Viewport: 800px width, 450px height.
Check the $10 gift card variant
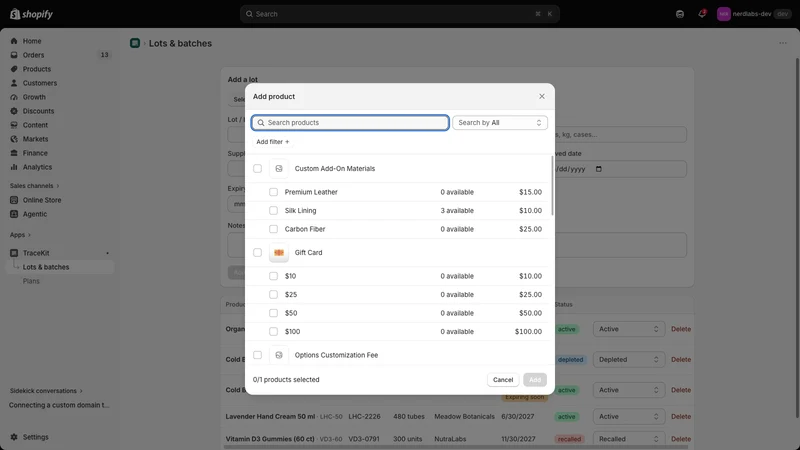pyautogui.click(x=273, y=276)
